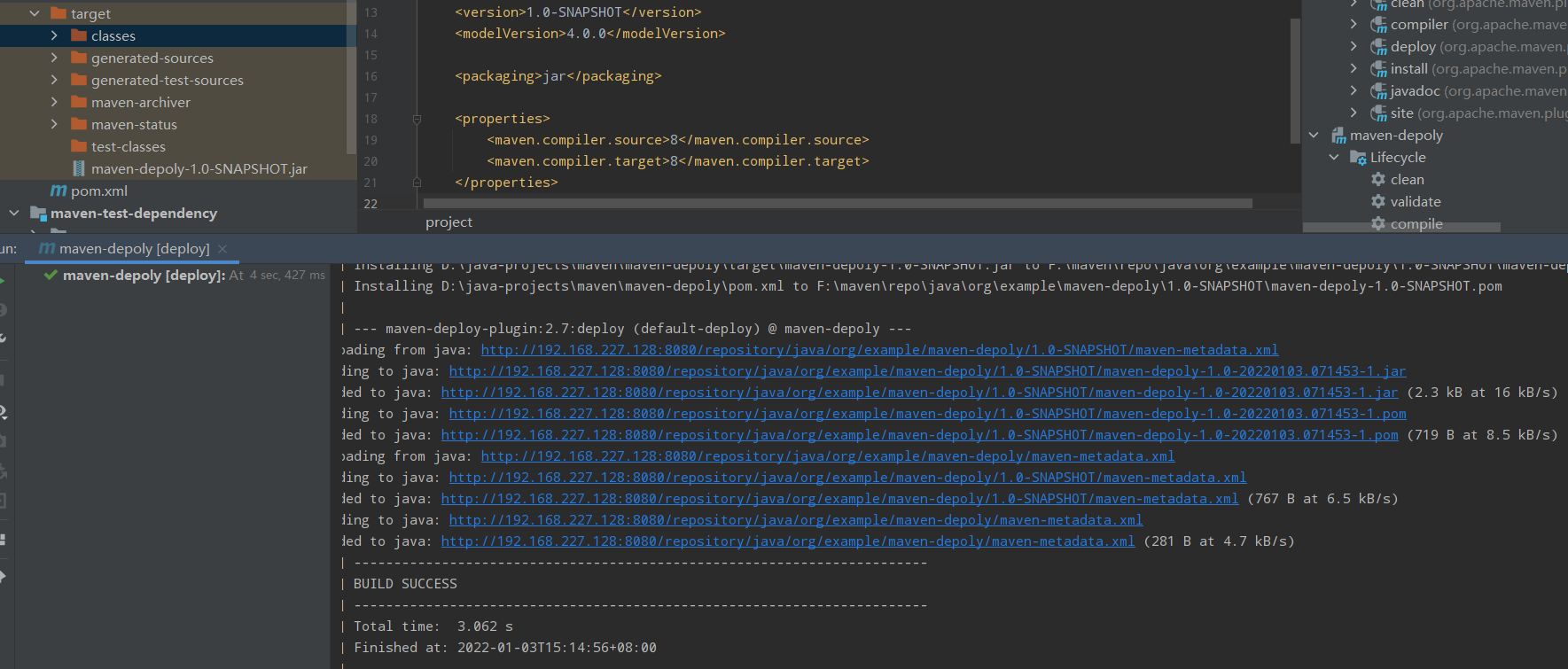1568x669 pixels.
Task: Click the javadoc plugin icon in Maven panel
Action: [1378, 91]
